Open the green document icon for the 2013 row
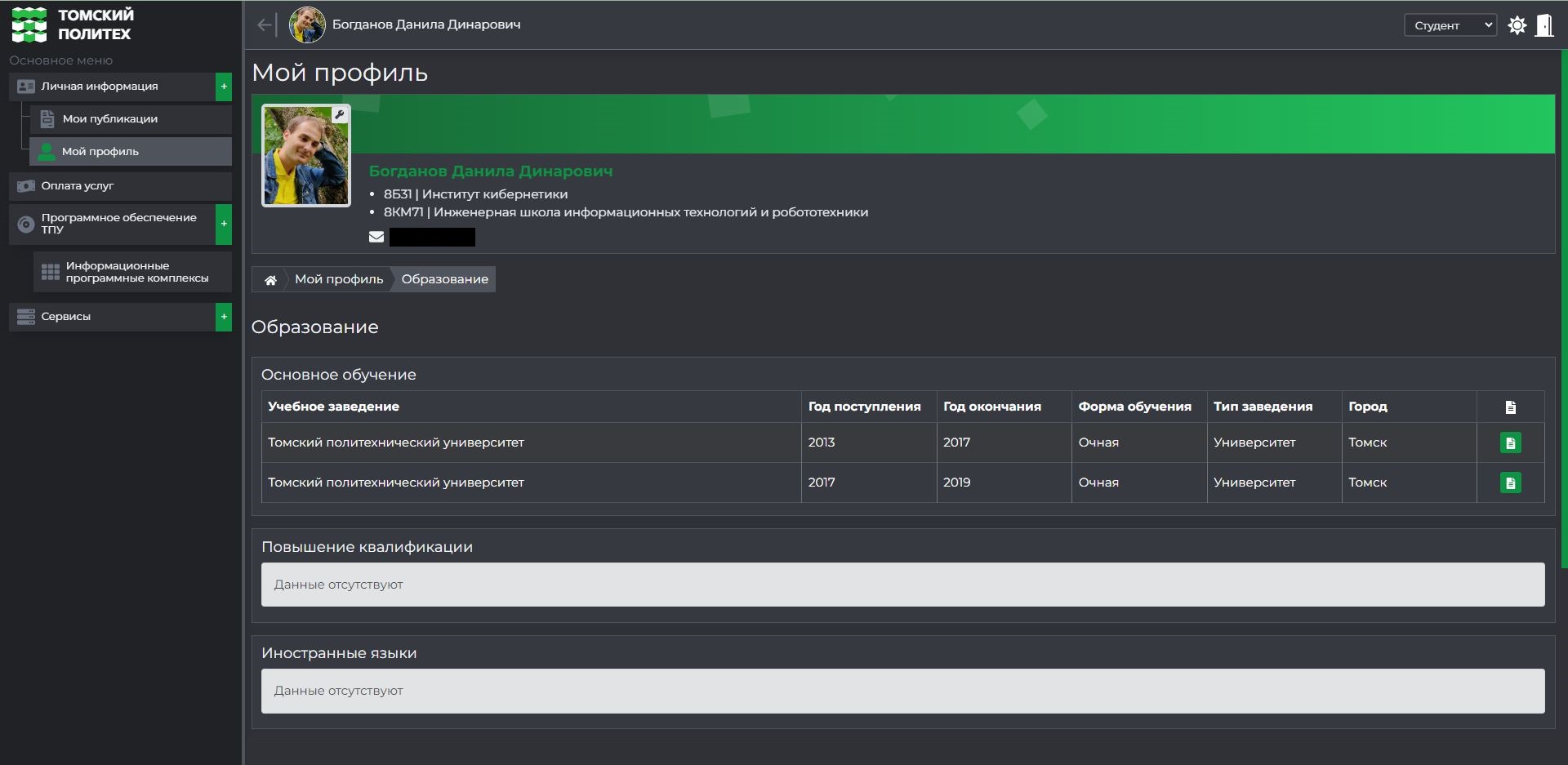The height and width of the screenshot is (765, 1568). pyautogui.click(x=1510, y=443)
